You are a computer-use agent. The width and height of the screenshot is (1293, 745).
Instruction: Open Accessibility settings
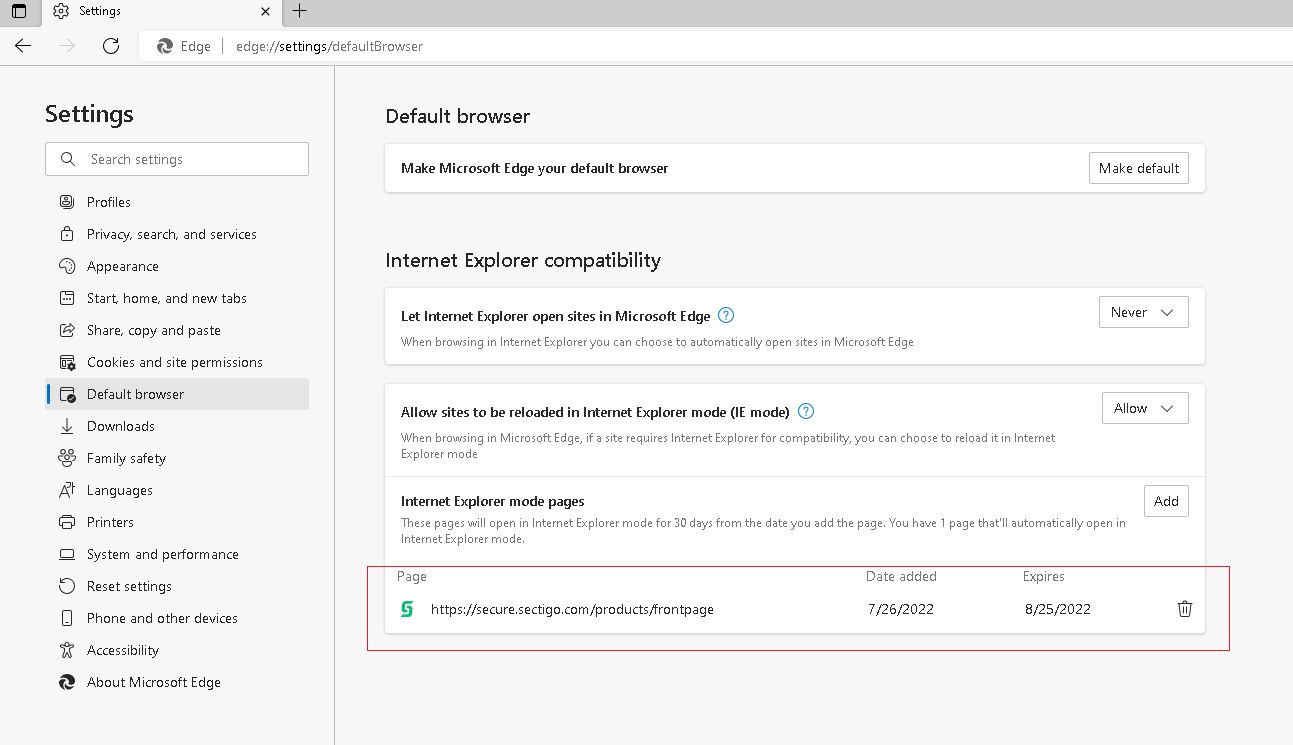177,650
